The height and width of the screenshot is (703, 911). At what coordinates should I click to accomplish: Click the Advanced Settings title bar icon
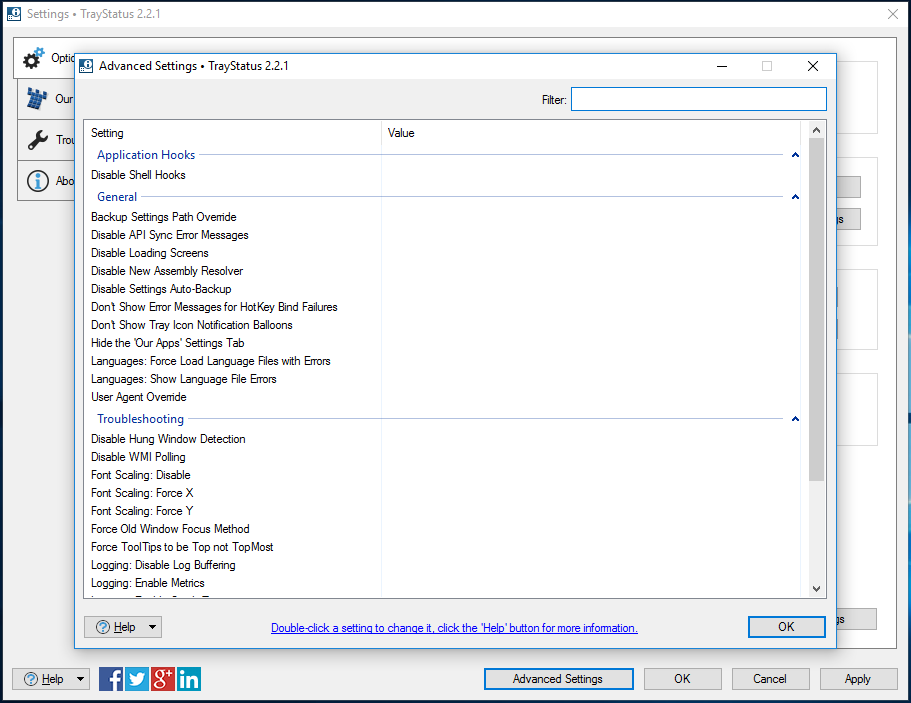pyautogui.click(x=86, y=66)
